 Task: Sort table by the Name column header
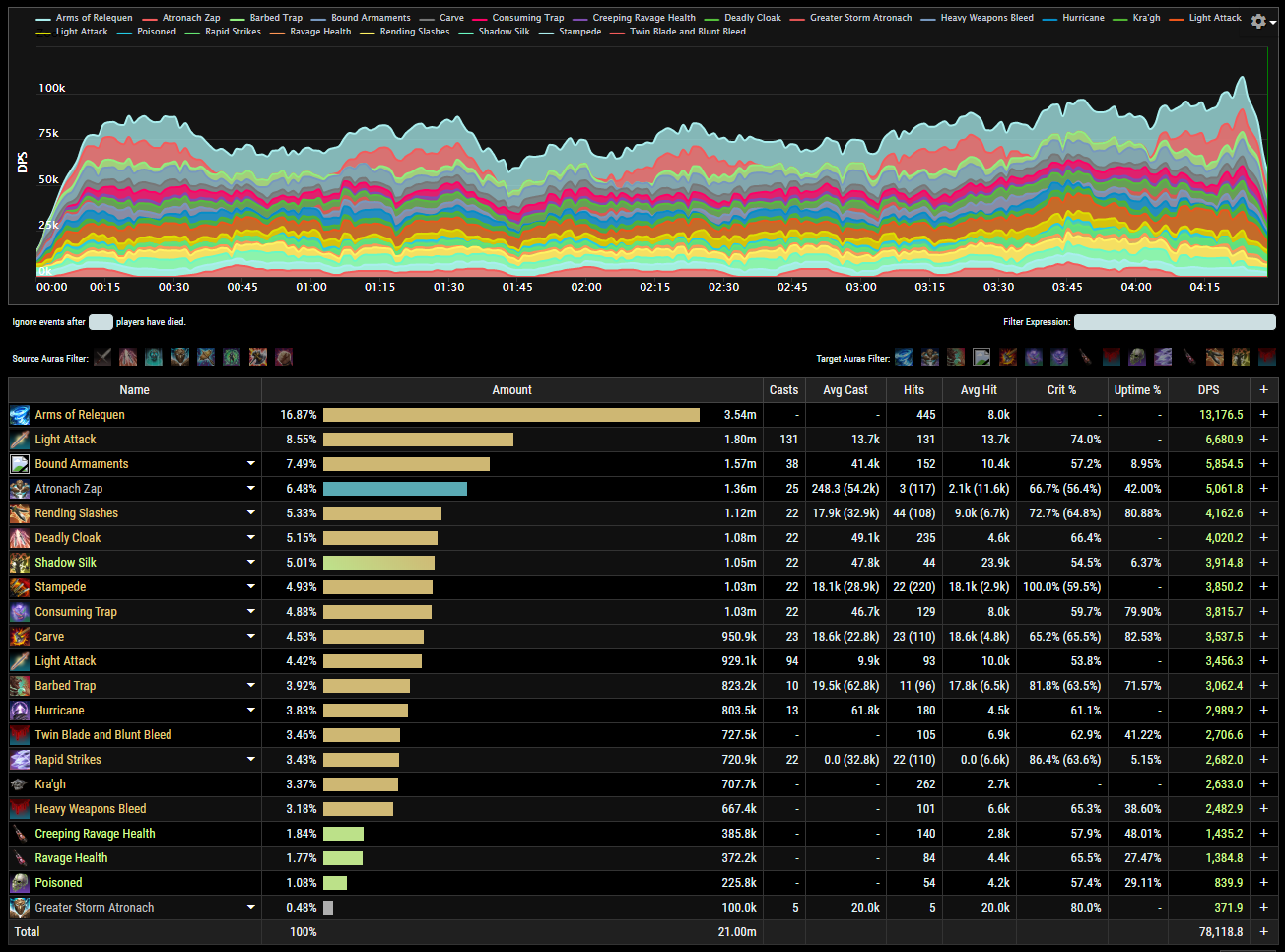tap(135, 390)
